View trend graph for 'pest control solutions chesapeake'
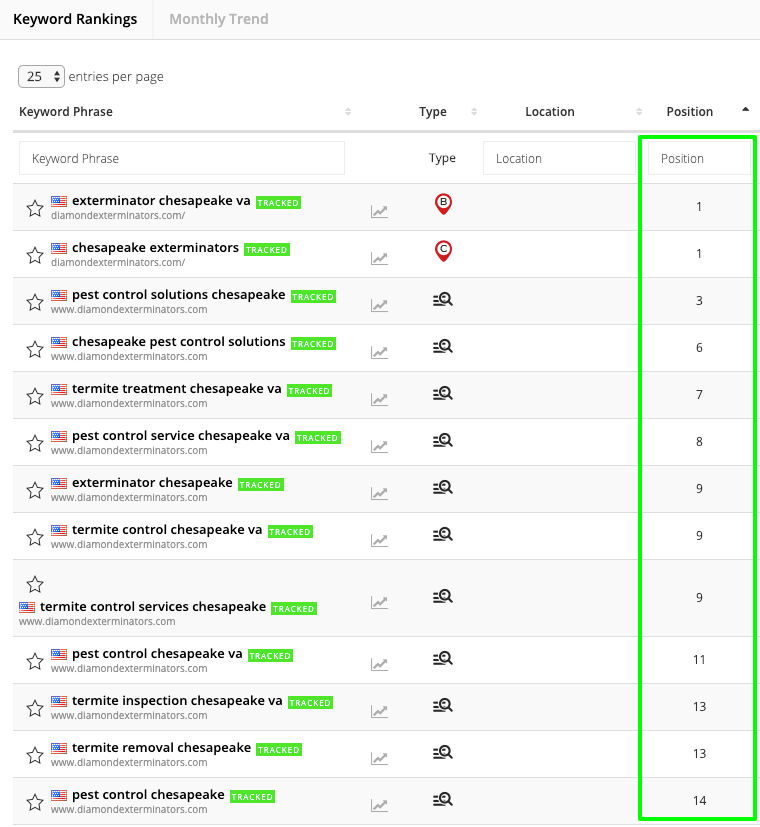760x827 pixels. (379, 305)
